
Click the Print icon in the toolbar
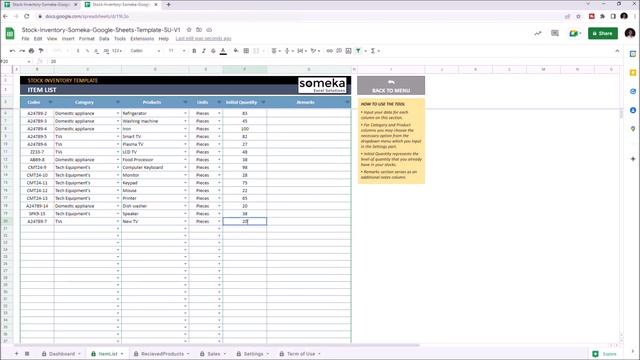coord(31,51)
